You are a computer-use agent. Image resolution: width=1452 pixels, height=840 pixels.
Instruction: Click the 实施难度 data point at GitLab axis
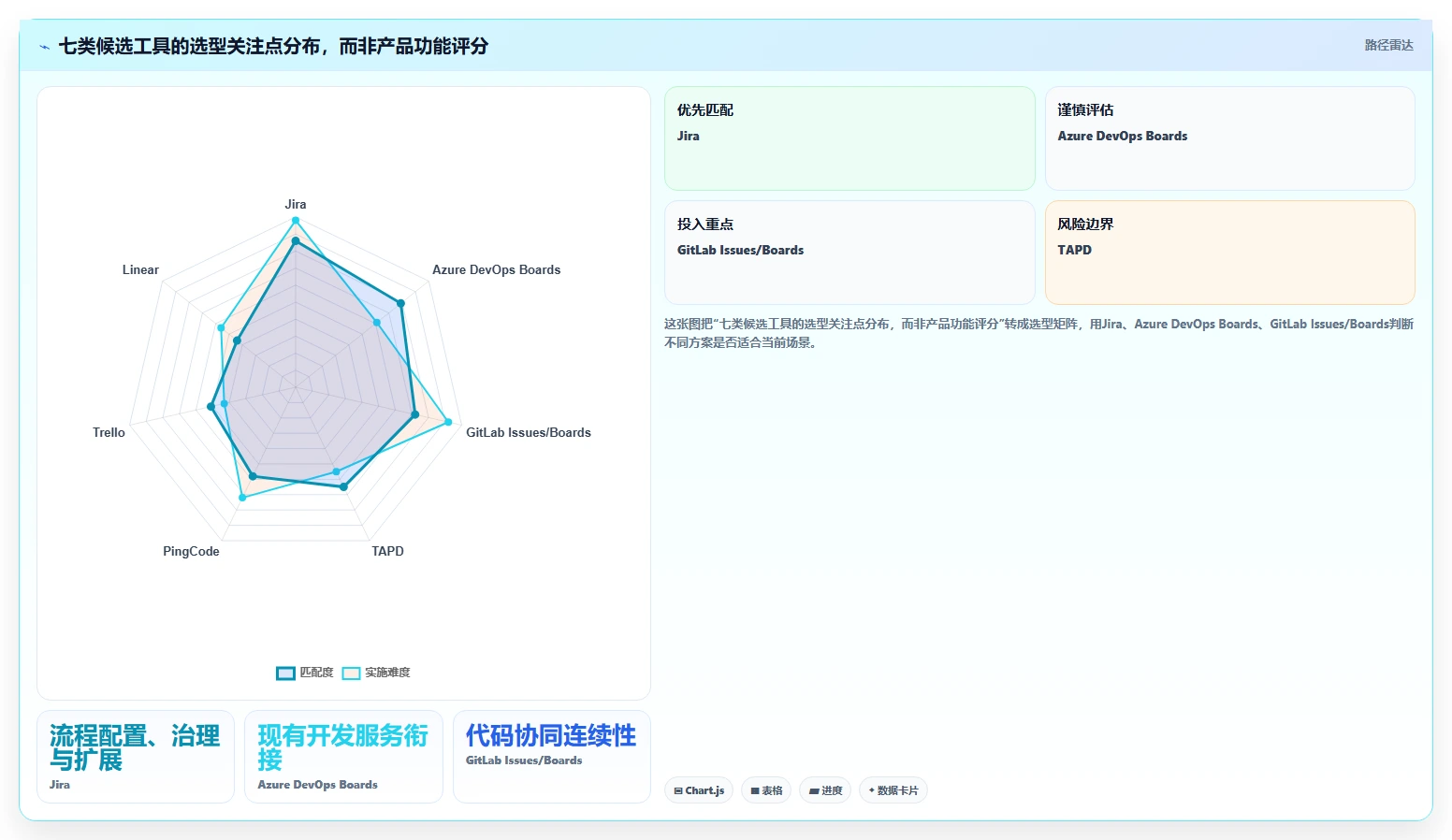point(448,422)
